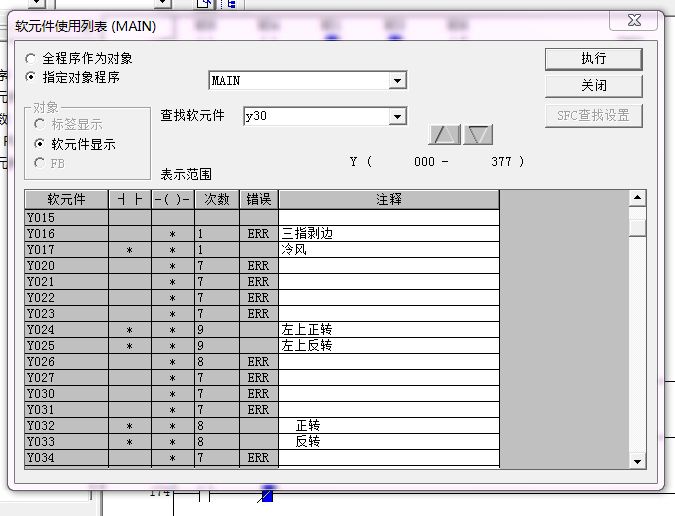Viewport: 675px width, 516px height.
Task: Click the vertical scrollbar thumb
Action: (x=637, y=227)
